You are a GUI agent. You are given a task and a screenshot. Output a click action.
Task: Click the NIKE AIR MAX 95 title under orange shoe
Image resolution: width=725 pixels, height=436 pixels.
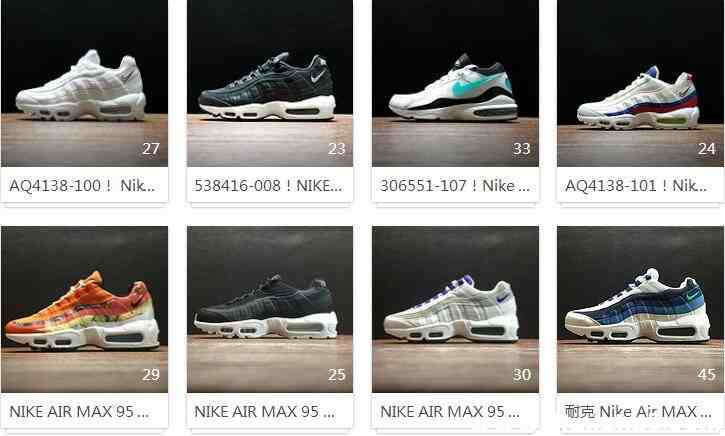pyautogui.click(x=79, y=411)
